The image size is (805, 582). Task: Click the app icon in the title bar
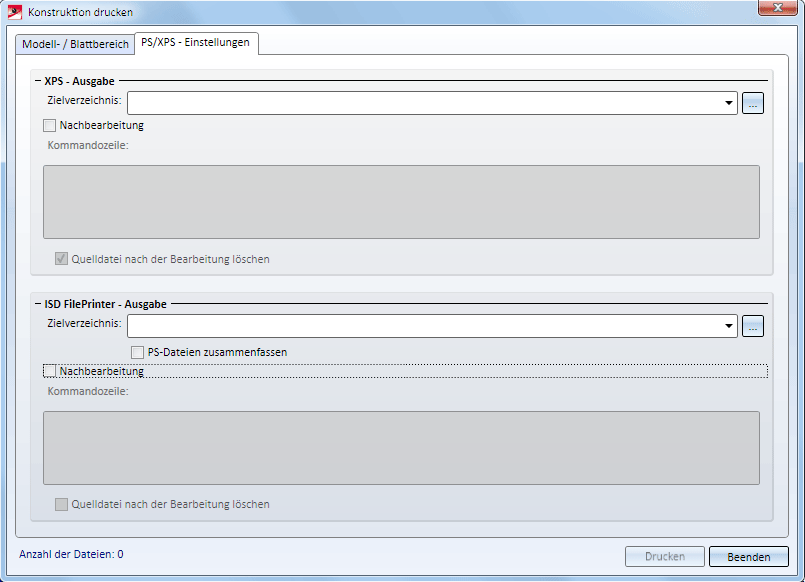pyautogui.click(x=15, y=12)
